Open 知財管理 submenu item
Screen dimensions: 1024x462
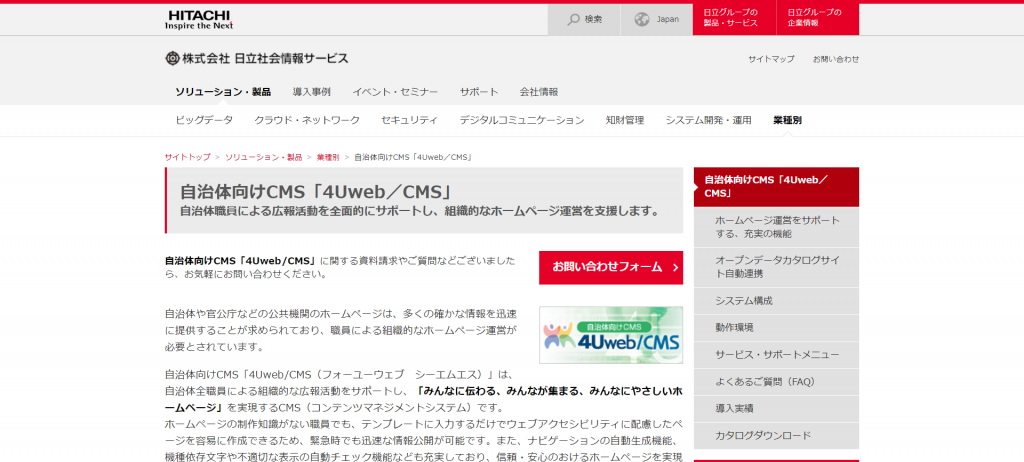point(625,120)
